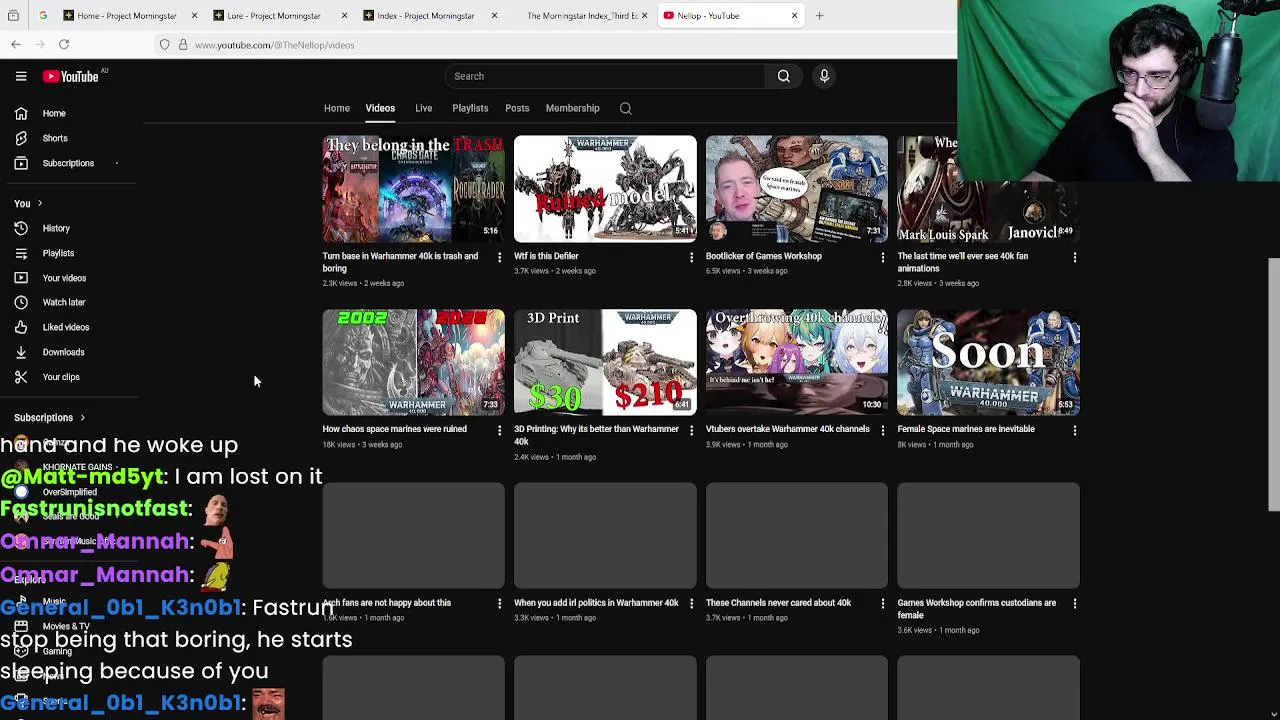Viewport: 1280px width, 720px height.
Task: Open Home in the sidebar
Action: pos(54,113)
